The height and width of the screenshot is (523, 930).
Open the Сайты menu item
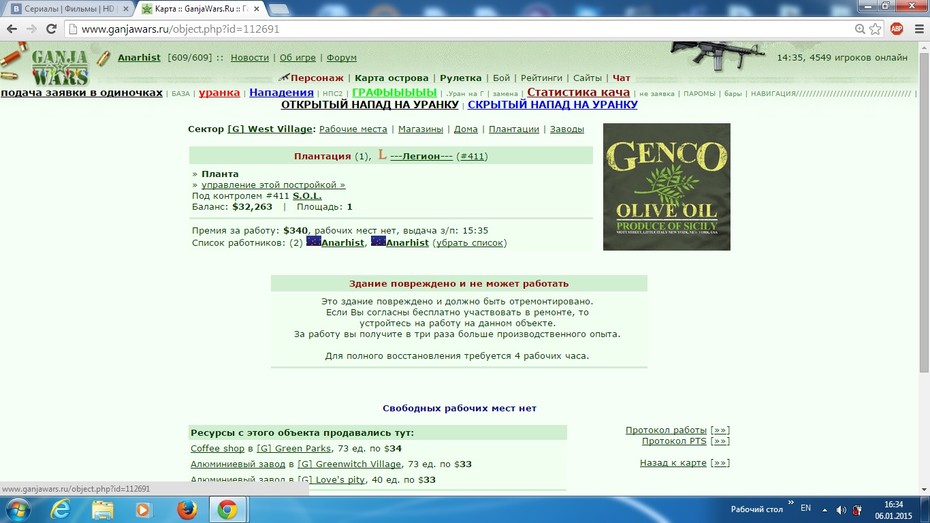click(588, 78)
